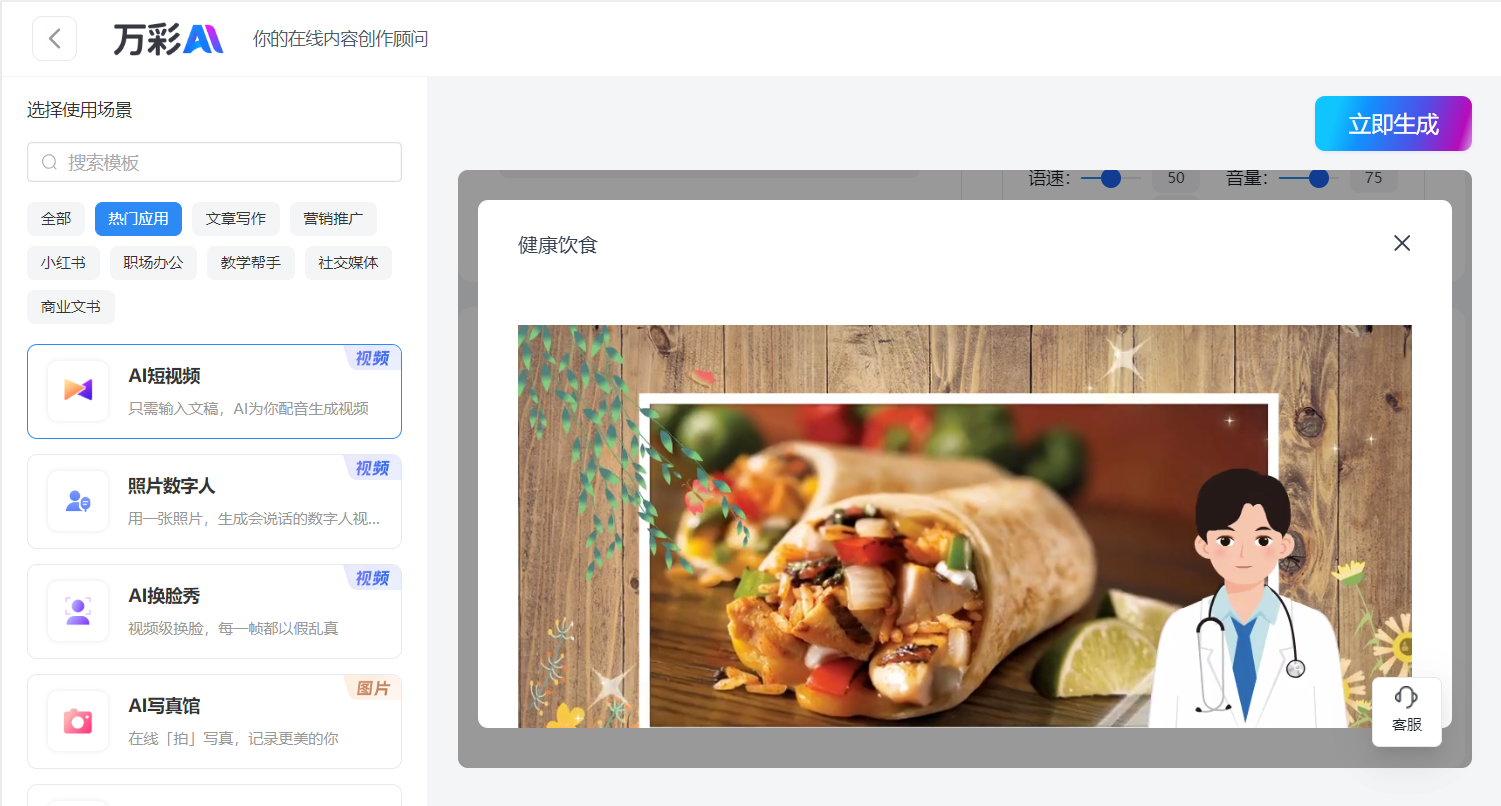Screen dimensions: 1501x806
Task: Adjust the 语速 speed slider
Action: pos(1110,178)
